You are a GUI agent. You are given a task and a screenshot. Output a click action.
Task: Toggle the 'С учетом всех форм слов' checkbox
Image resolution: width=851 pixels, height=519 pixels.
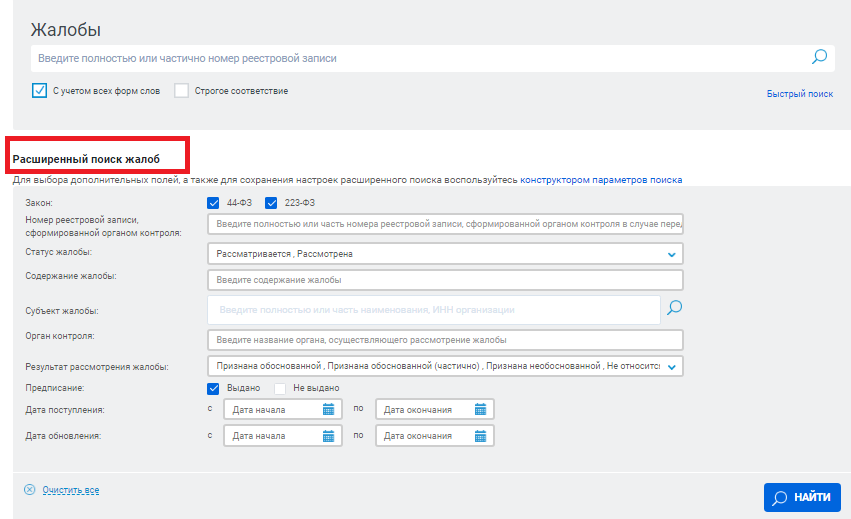click(x=40, y=91)
